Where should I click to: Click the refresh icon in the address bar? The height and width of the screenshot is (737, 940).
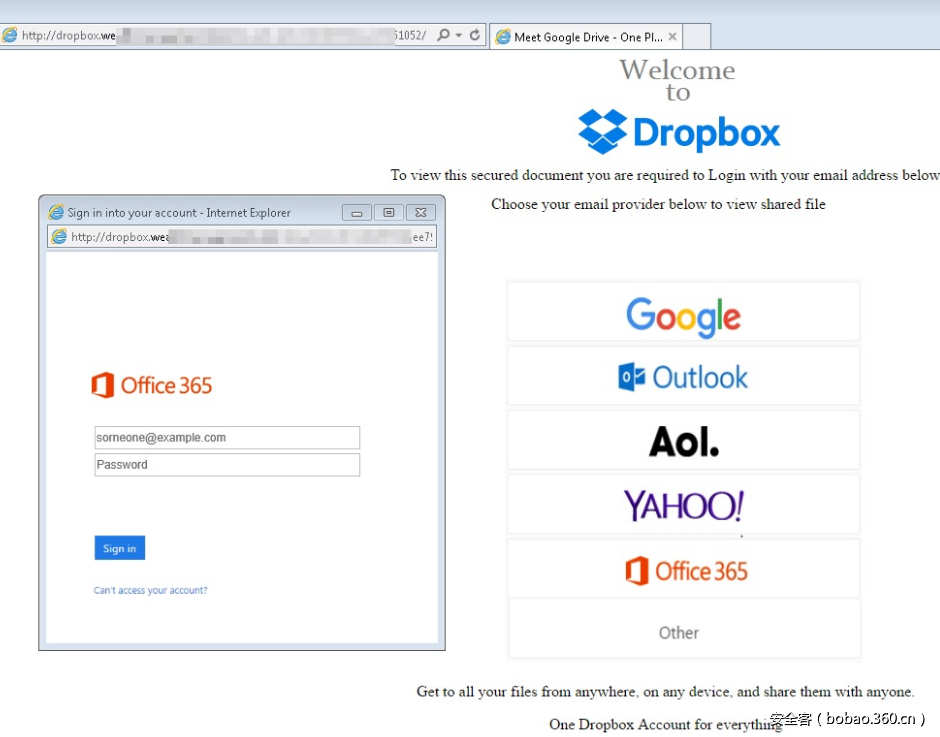tap(475, 35)
